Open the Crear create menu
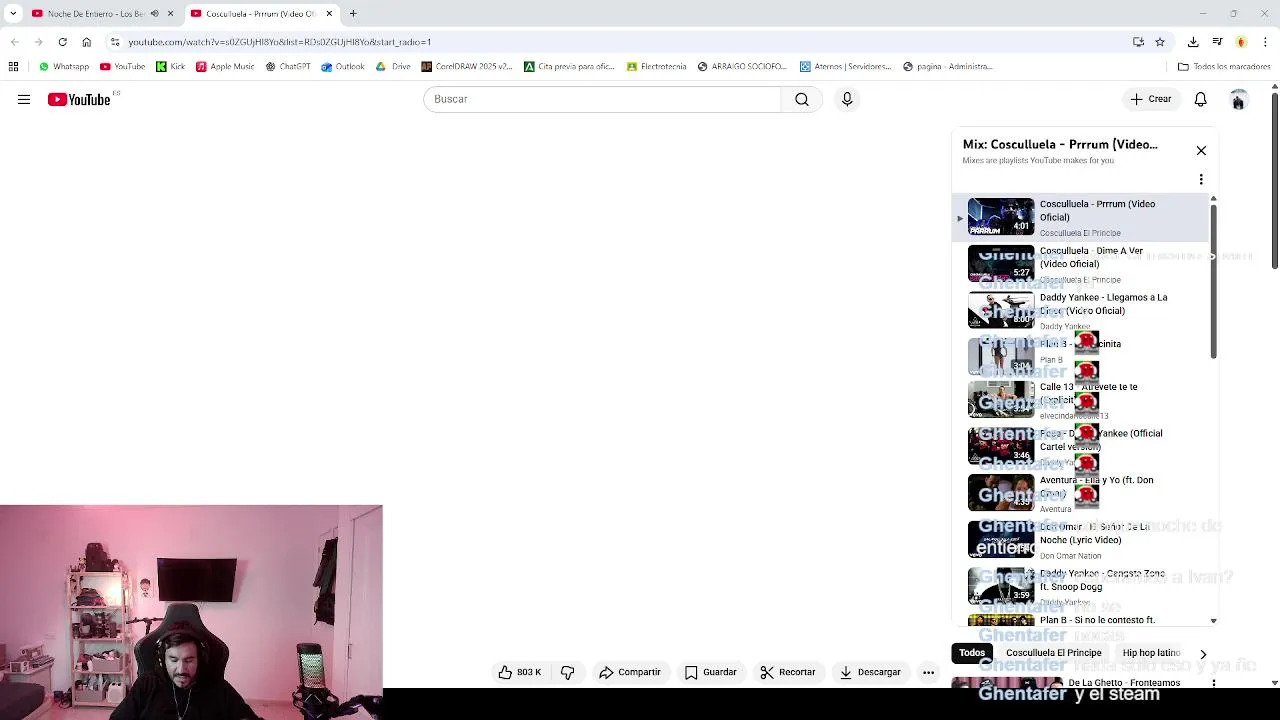Screen dimensions: 1280x720 point(1151,99)
